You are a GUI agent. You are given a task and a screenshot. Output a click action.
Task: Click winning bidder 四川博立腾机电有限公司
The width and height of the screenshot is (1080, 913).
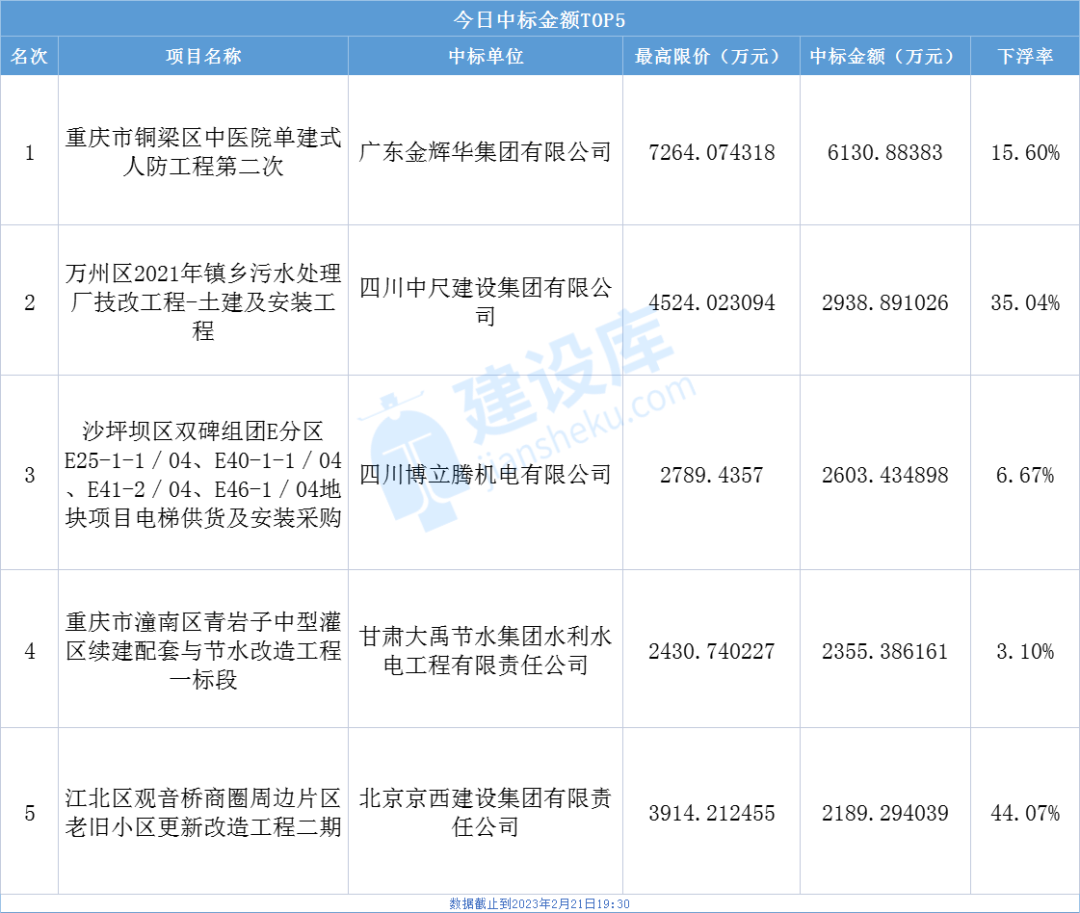tap(485, 475)
